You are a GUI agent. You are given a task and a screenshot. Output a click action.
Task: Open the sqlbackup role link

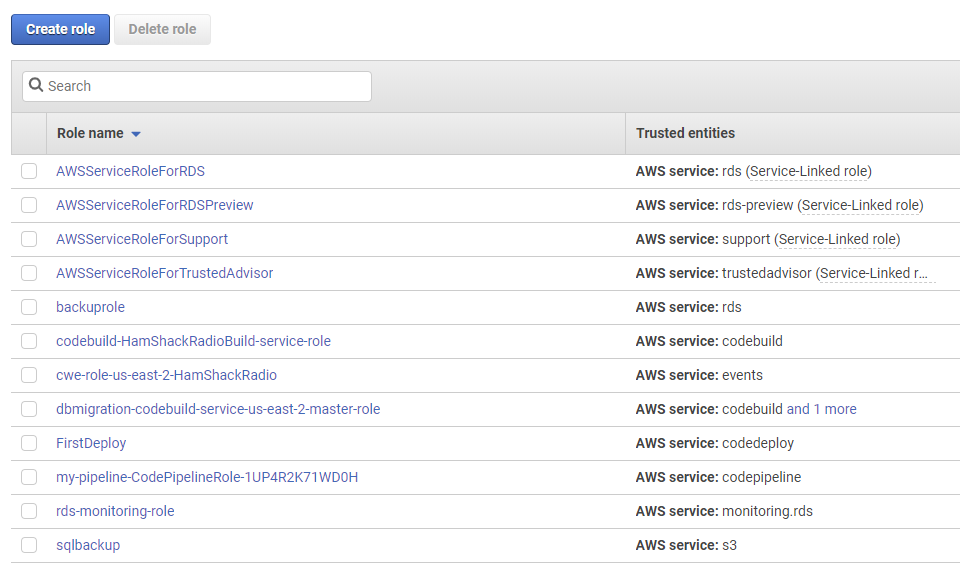(88, 545)
